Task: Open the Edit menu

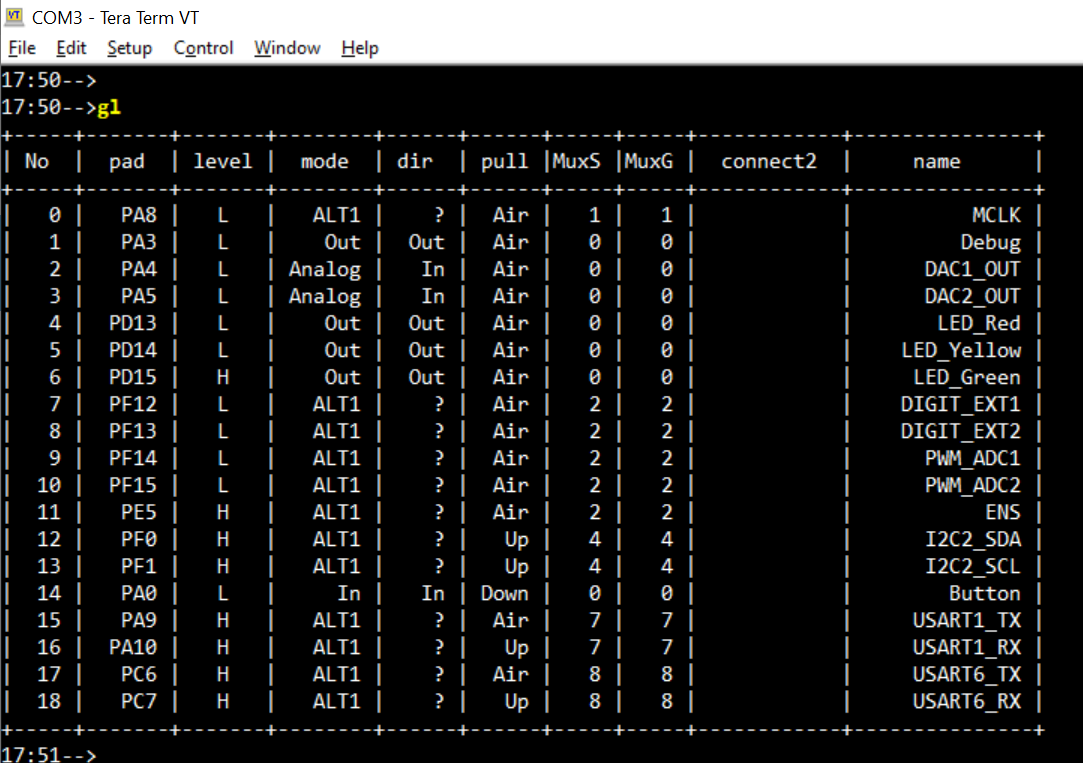Action: [71, 48]
